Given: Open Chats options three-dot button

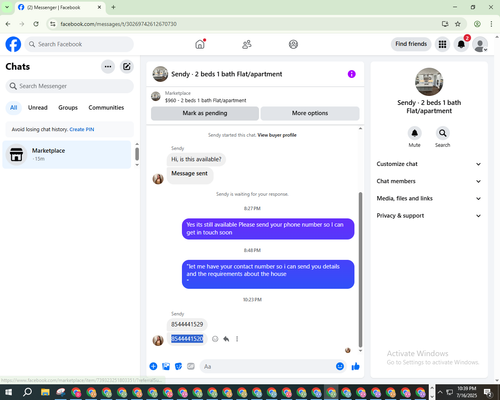Looking at the screenshot, I should [108, 67].
